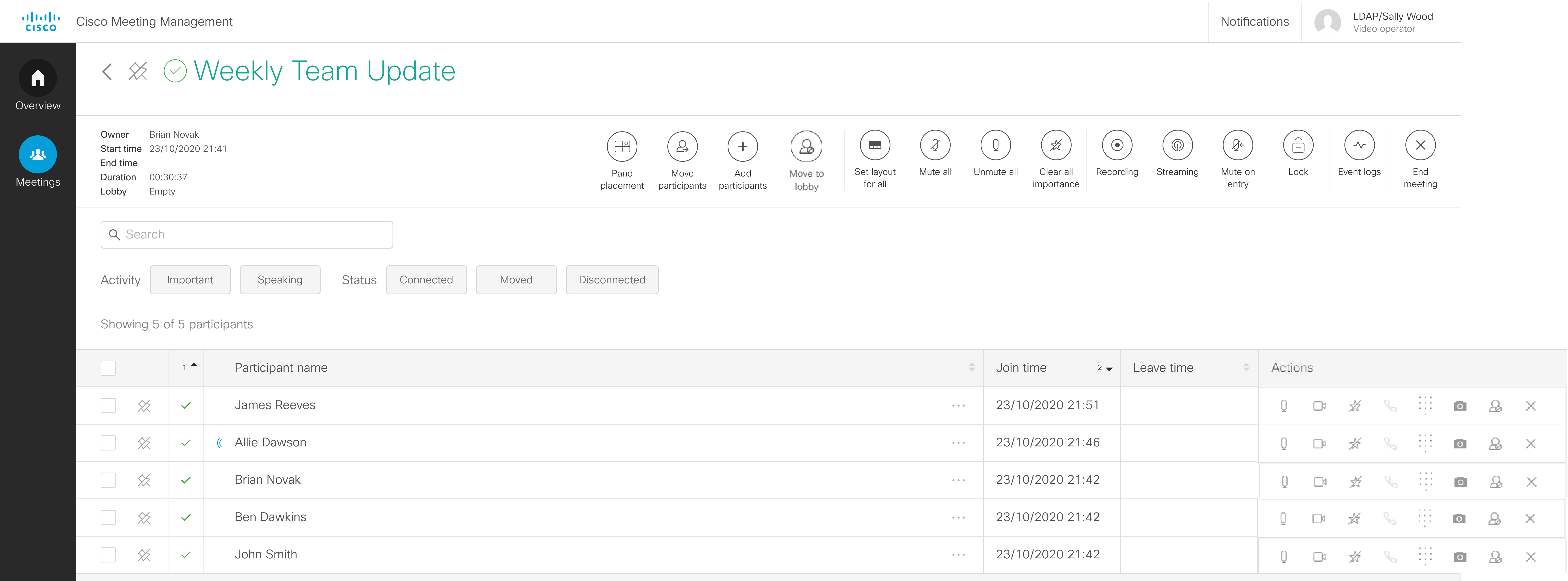1568x581 pixels.
Task: Click the participant search field
Action: [x=246, y=234]
